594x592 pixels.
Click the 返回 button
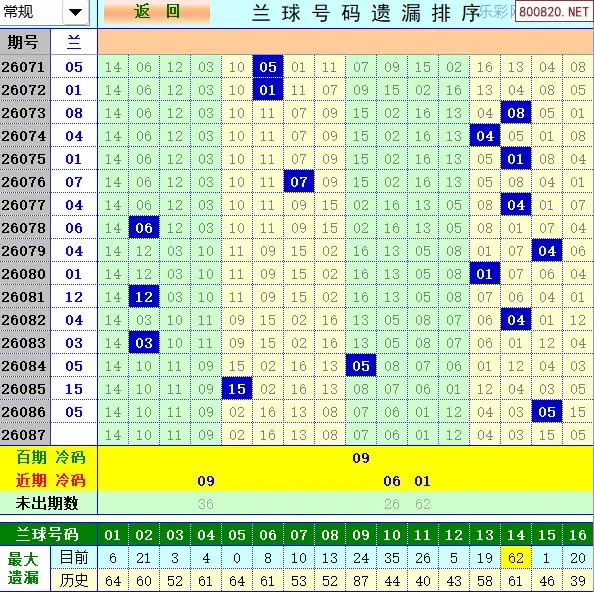pos(157,12)
